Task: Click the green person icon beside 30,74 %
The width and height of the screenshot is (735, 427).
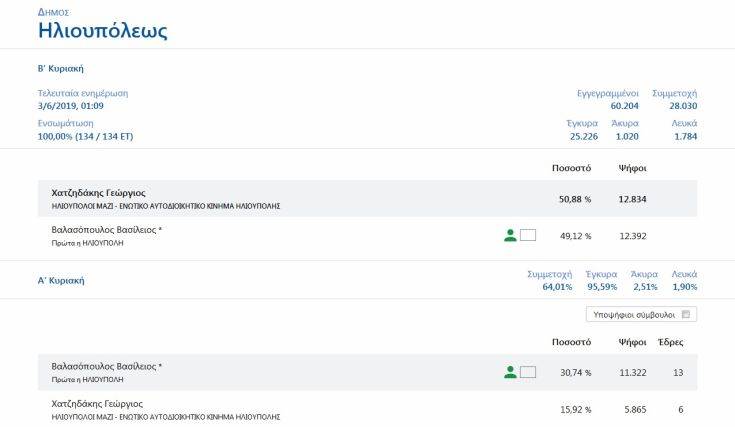Action: point(510,372)
